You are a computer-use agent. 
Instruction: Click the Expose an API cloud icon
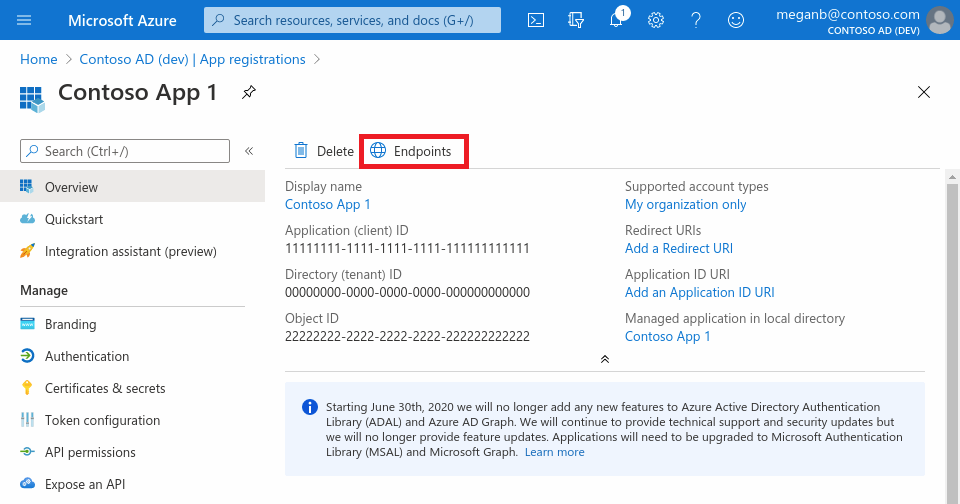click(28, 483)
